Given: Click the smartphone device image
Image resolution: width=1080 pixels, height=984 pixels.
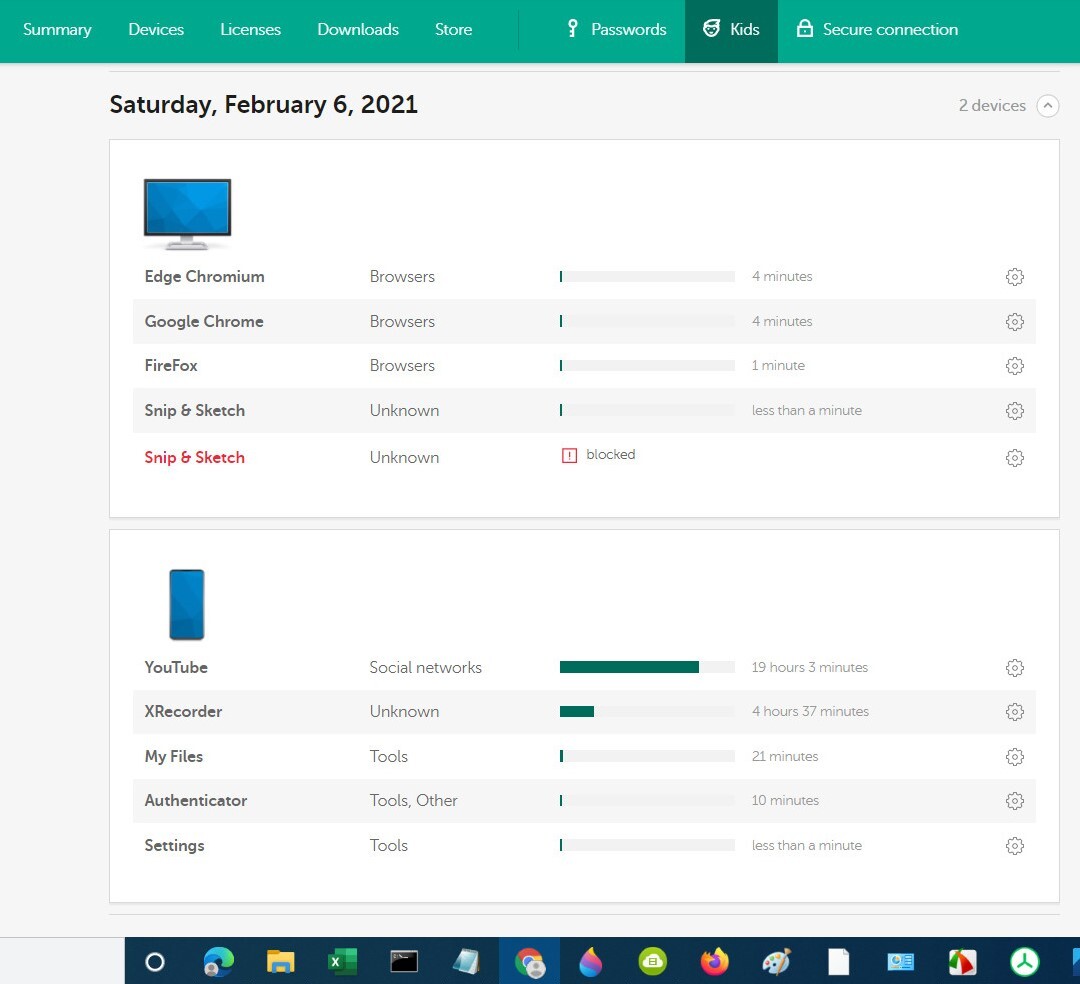Looking at the screenshot, I should 187,604.
